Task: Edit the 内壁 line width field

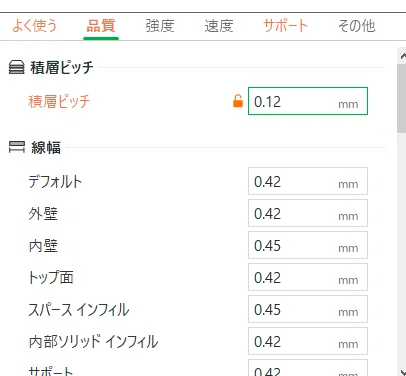Action: tap(308, 245)
